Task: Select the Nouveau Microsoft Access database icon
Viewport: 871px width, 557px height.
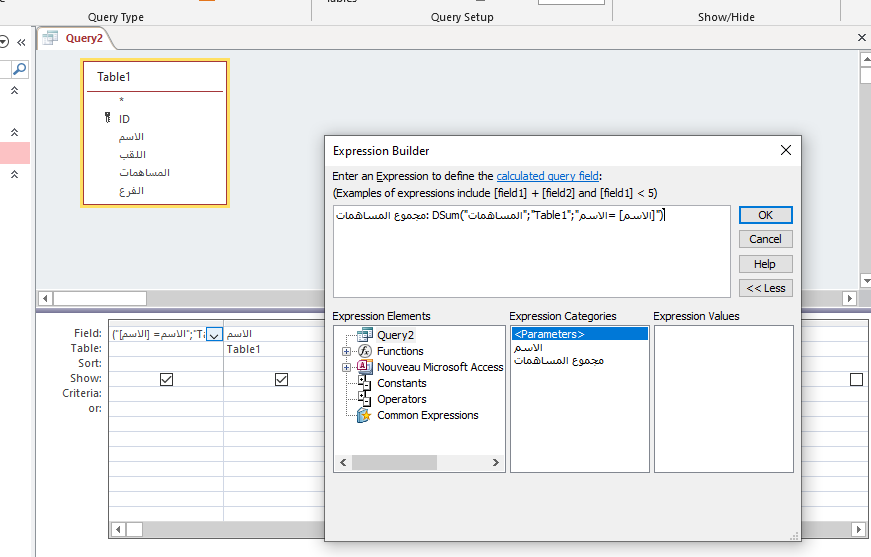Action: (364, 367)
